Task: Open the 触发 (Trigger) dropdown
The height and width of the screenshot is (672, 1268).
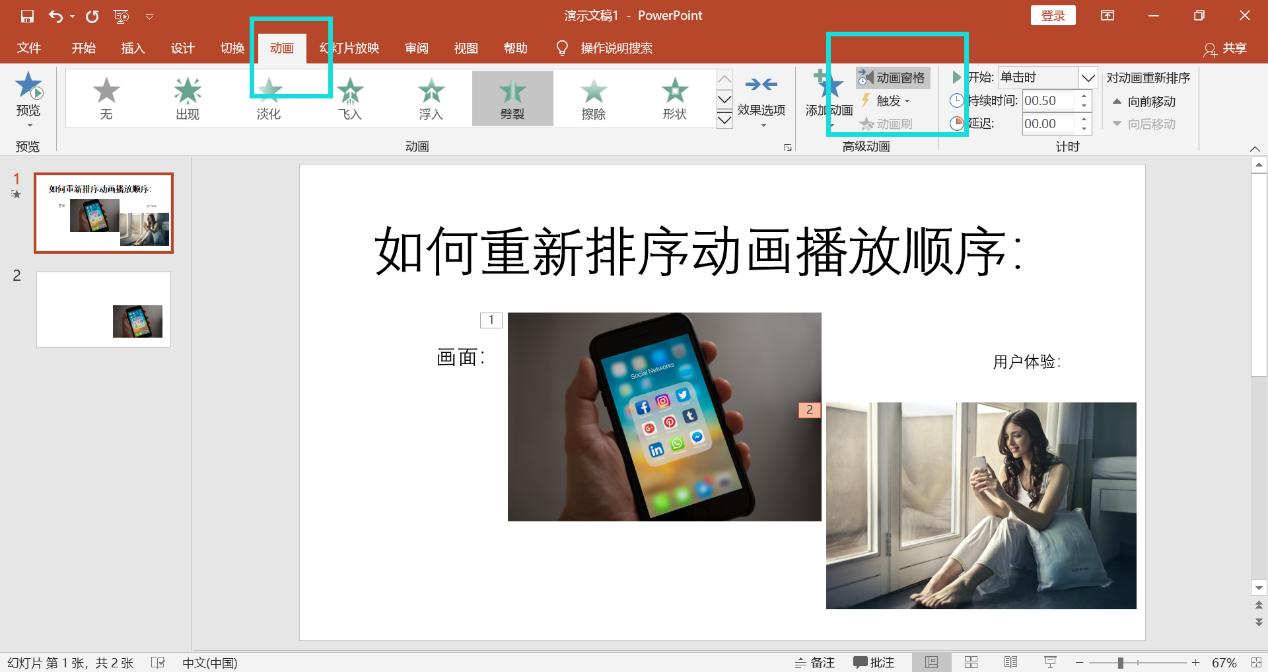Action: 890,100
